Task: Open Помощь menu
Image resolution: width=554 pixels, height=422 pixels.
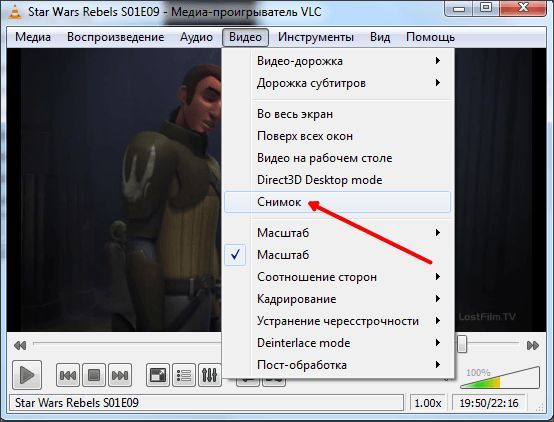Action: coord(430,37)
